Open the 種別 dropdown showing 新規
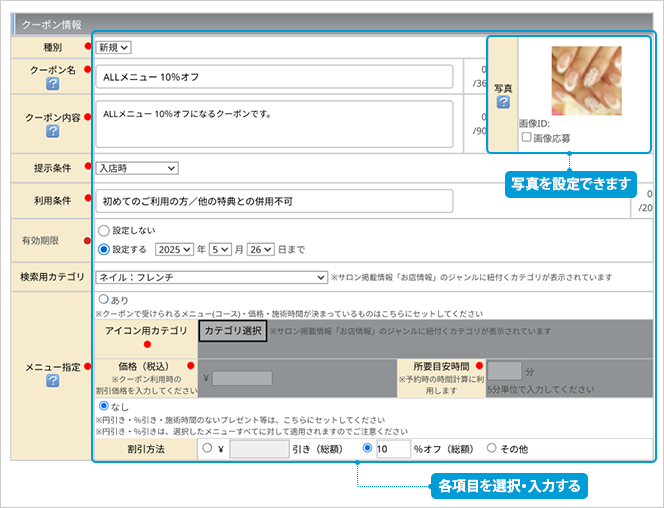 pos(114,47)
